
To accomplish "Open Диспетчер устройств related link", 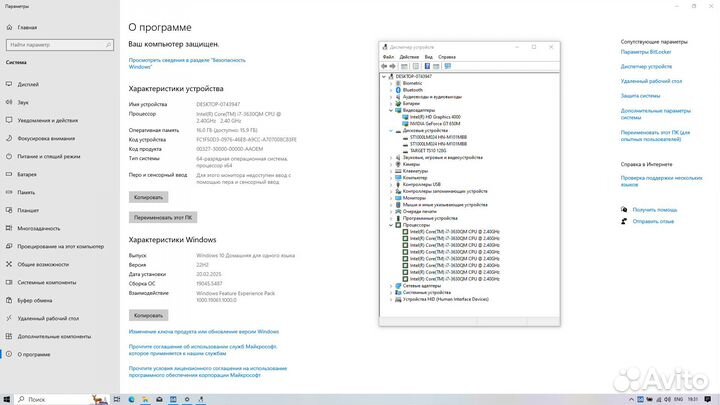I will tap(646, 67).
